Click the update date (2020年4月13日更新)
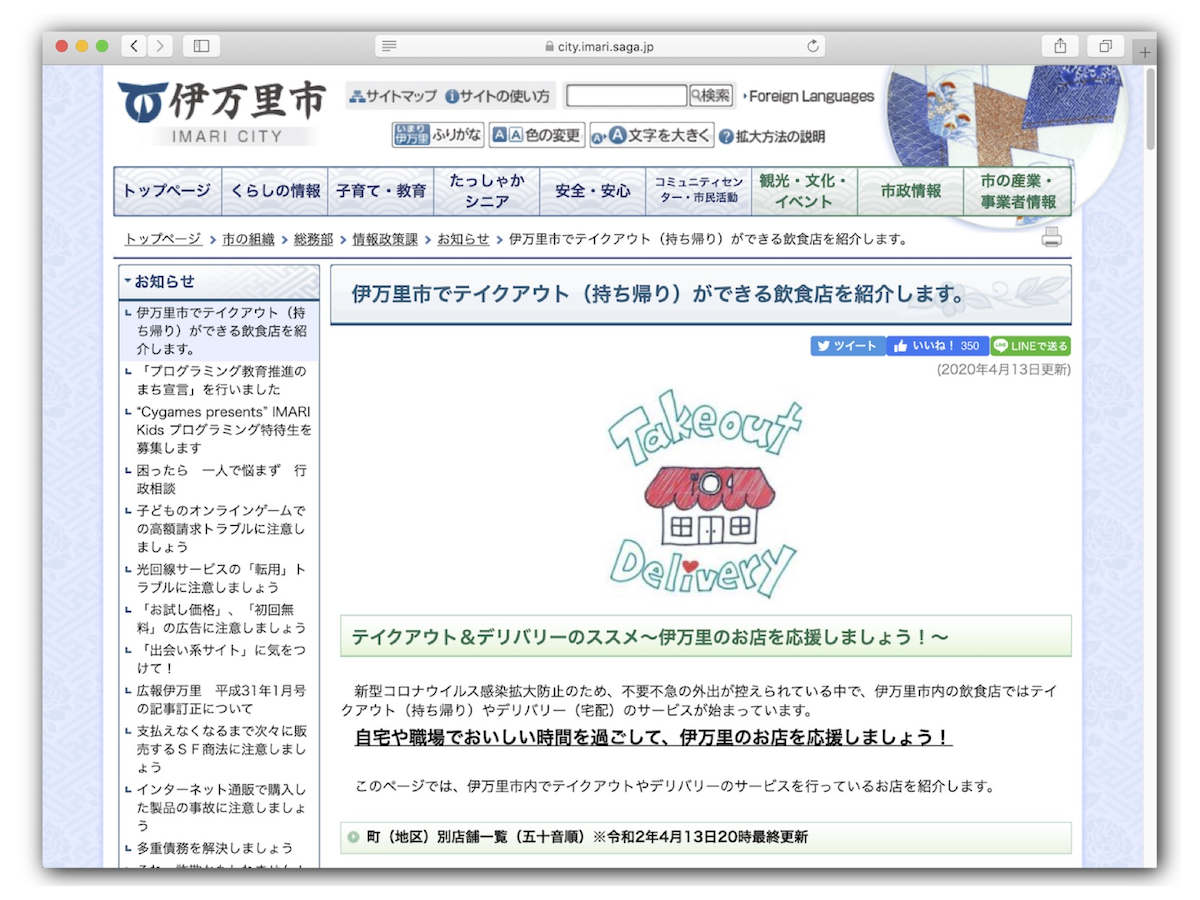Viewport: 1200px width, 900px height. click(1003, 369)
